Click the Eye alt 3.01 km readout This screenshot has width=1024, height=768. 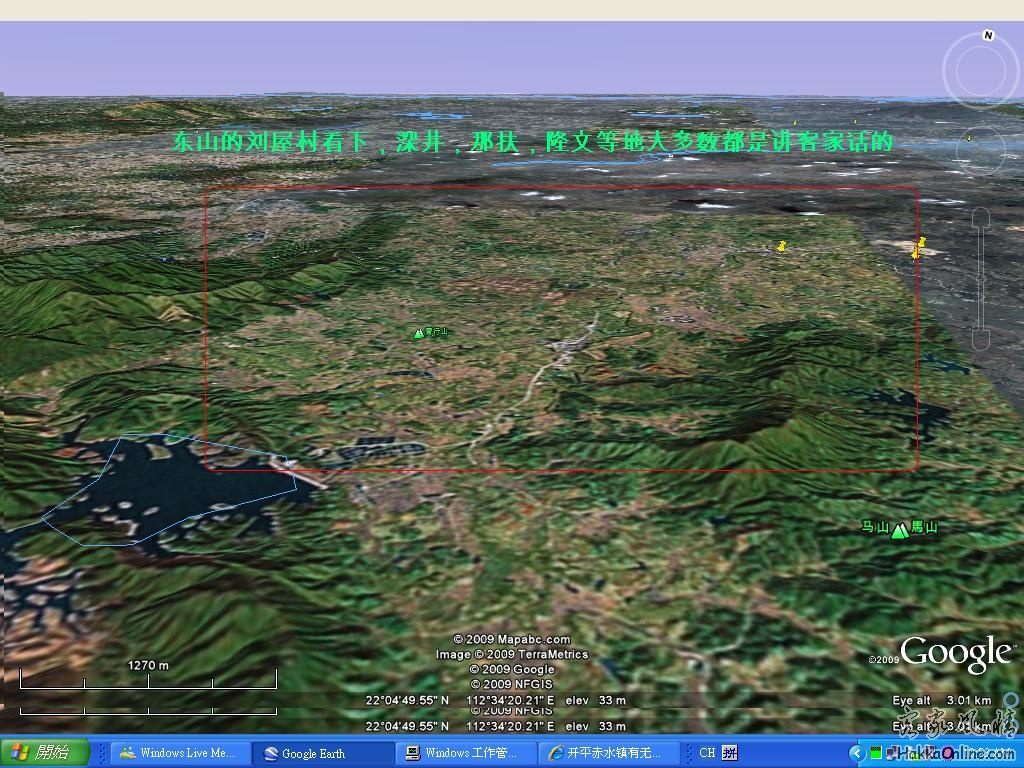tap(942, 701)
